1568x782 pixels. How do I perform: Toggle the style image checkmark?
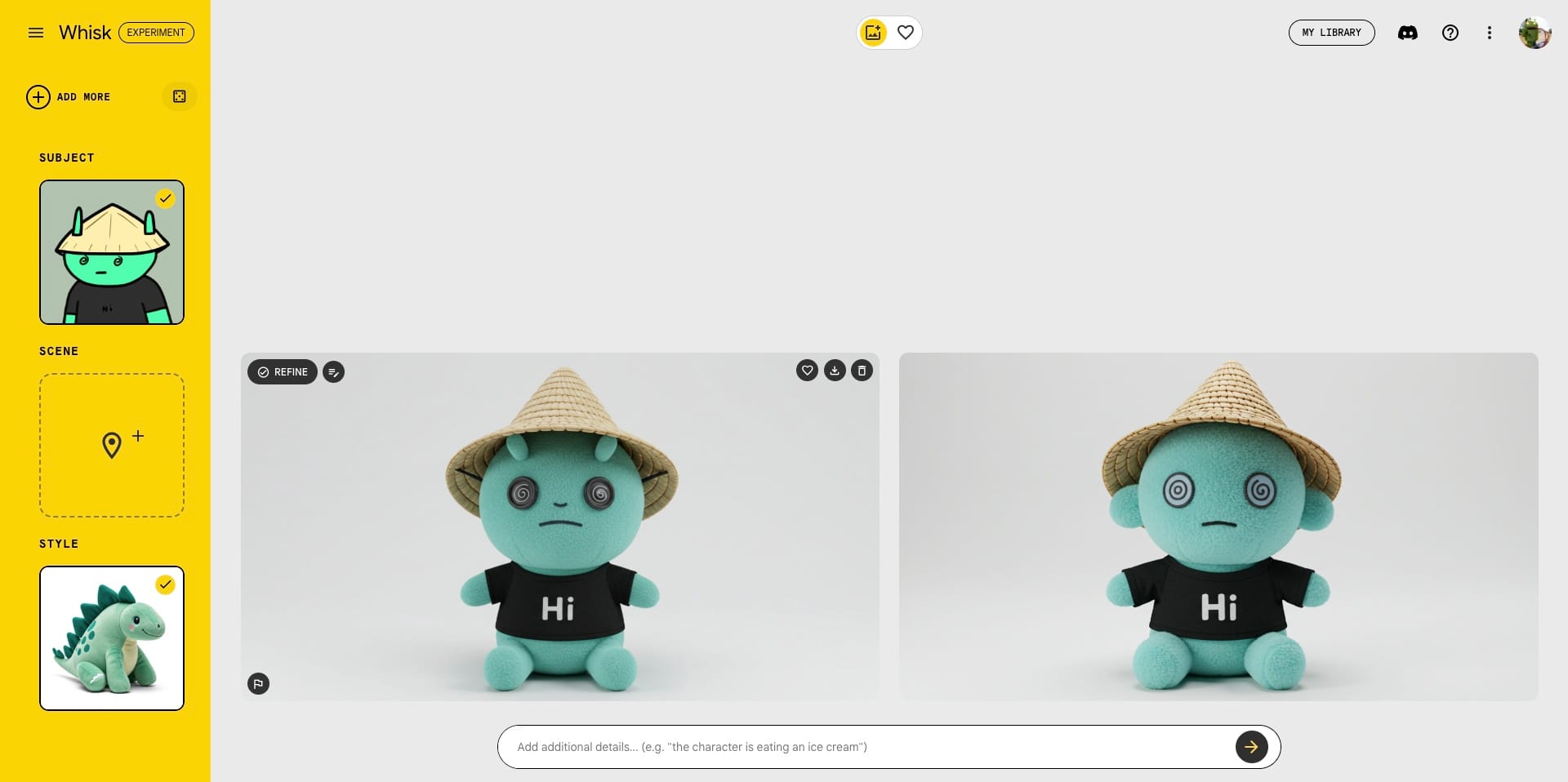pos(166,584)
